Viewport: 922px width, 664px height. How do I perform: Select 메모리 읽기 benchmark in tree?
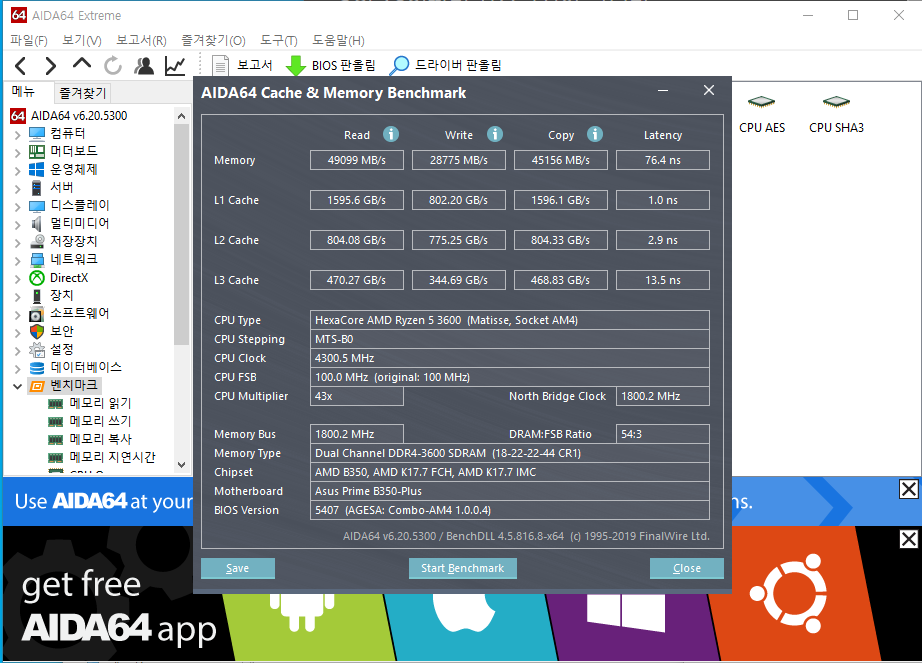pos(100,403)
